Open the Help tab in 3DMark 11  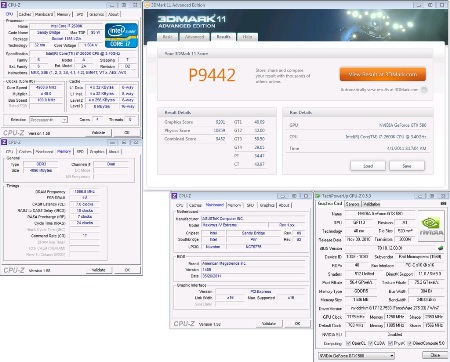tap(247, 37)
